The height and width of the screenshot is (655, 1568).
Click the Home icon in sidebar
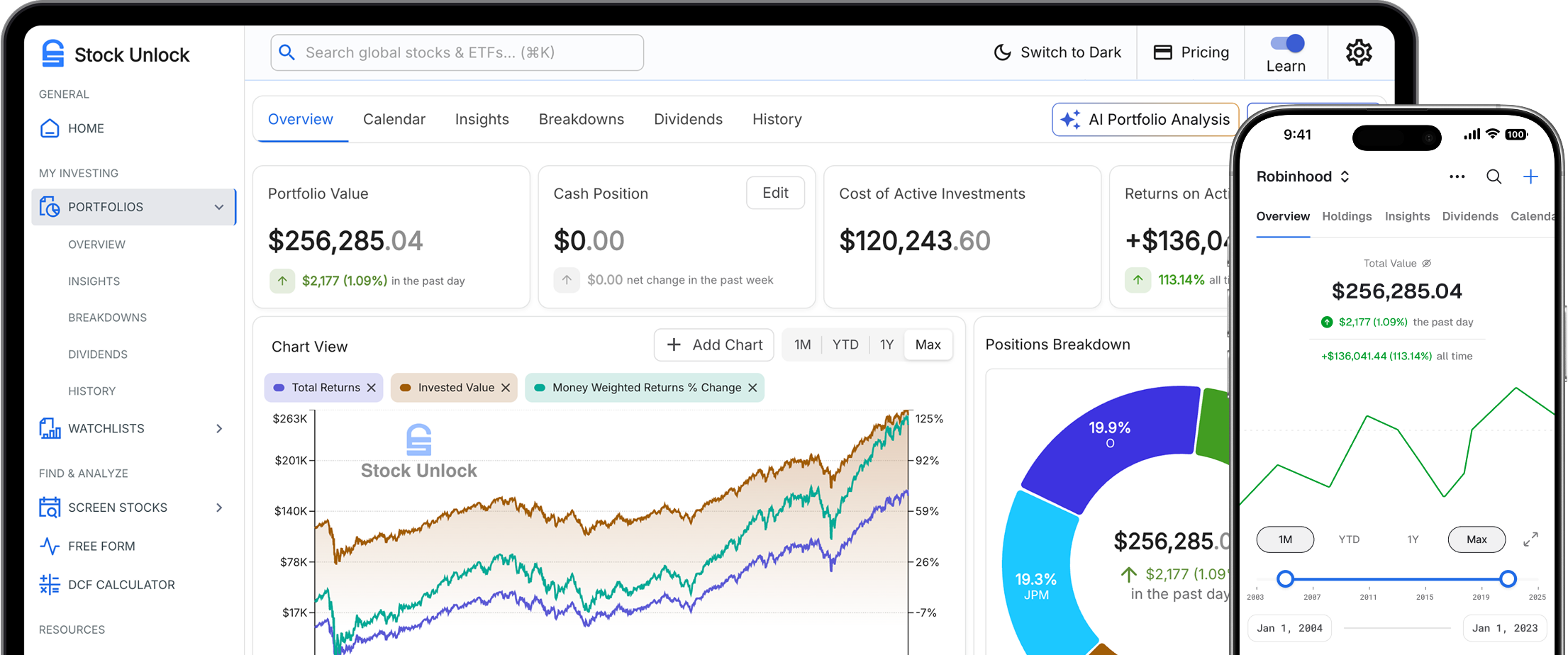point(50,128)
